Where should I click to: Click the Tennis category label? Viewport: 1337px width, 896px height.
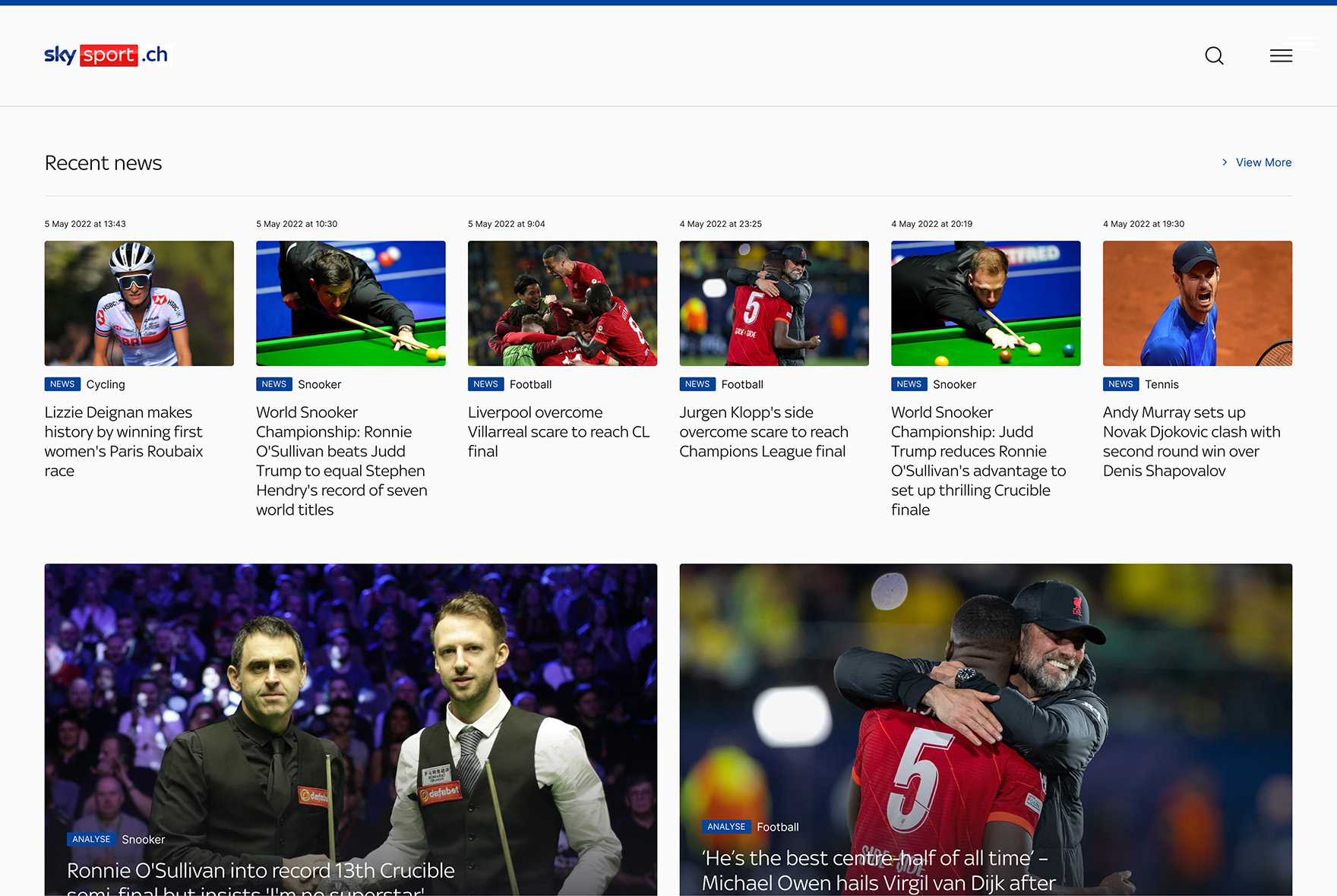click(x=1162, y=384)
